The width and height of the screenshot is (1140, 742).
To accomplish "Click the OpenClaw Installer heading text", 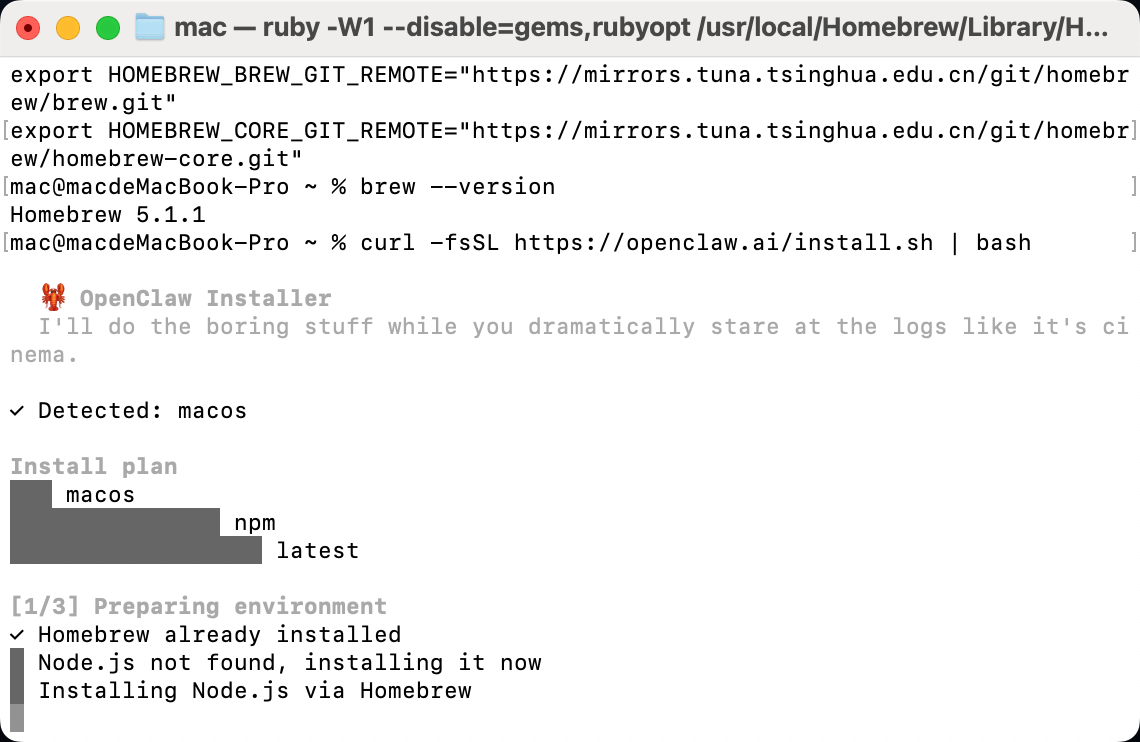I will (x=205, y=298).
